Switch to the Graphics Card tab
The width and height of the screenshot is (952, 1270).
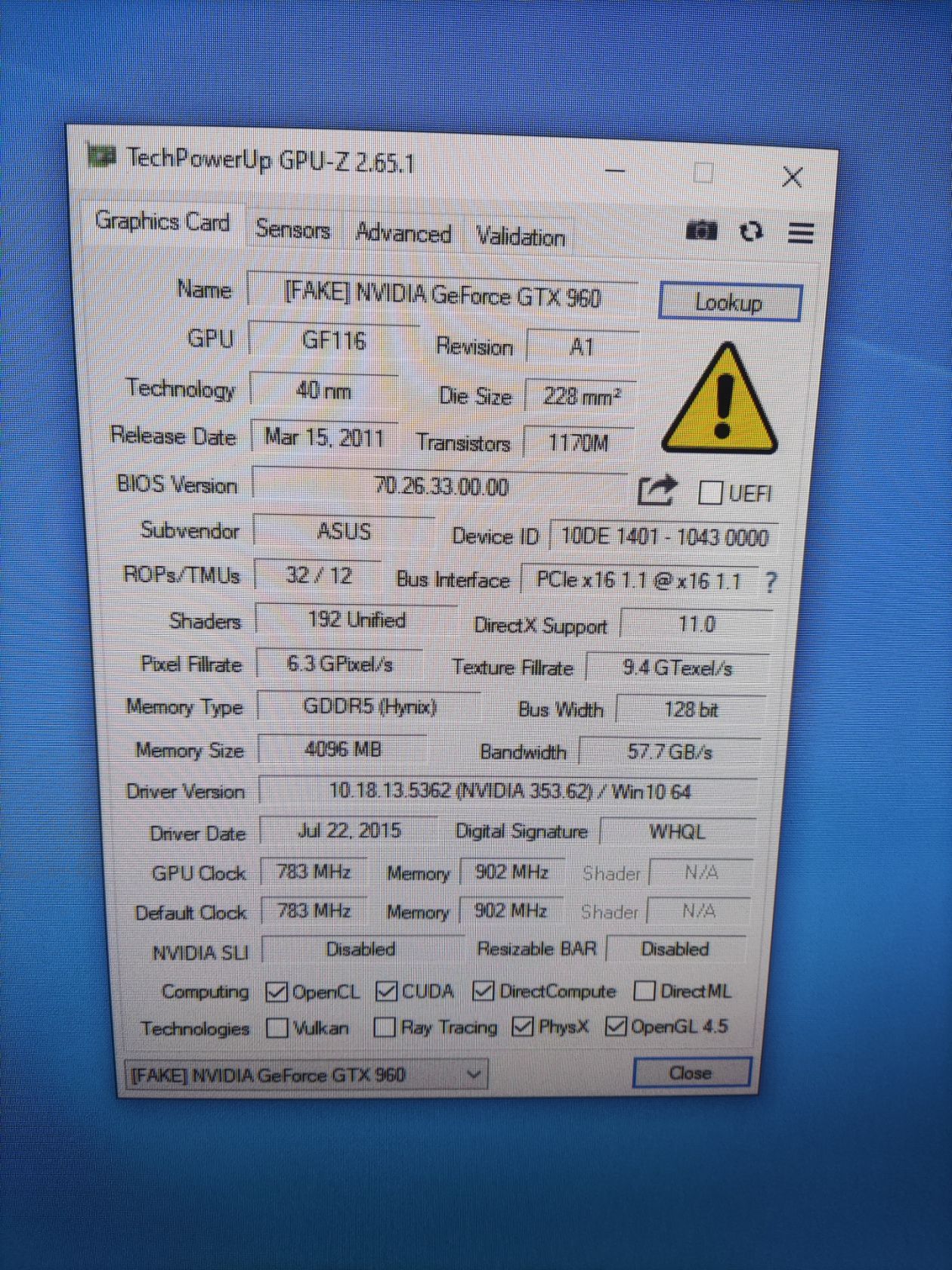click(x=162, y=221)
